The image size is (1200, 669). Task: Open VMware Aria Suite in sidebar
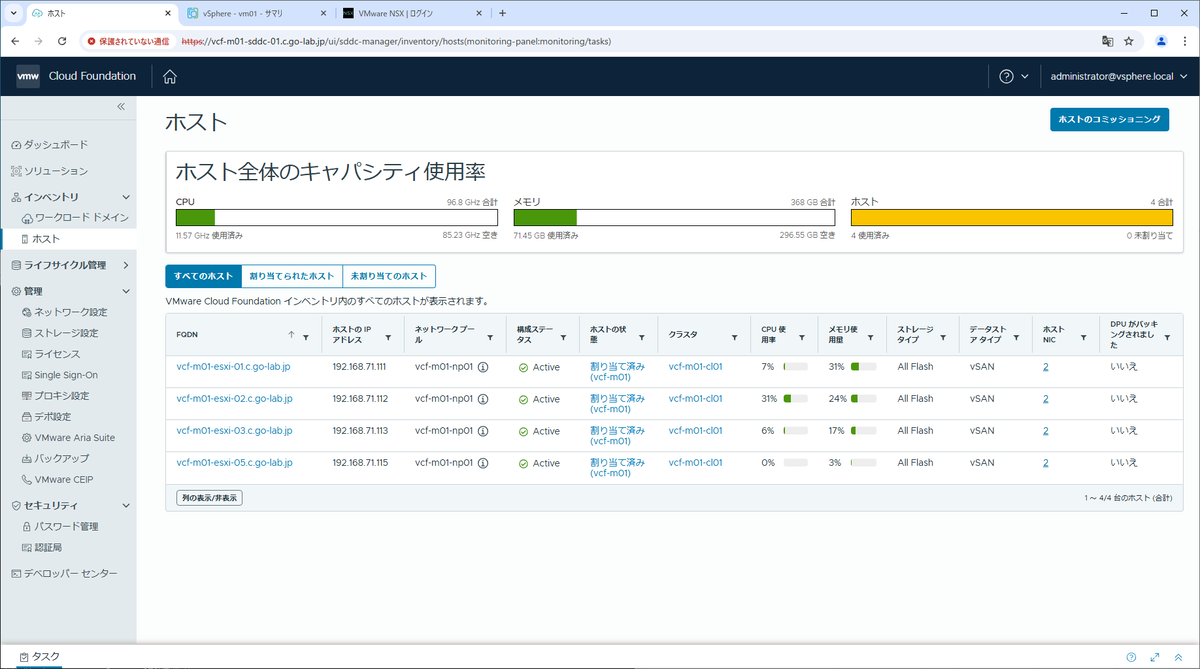[68, 438]
